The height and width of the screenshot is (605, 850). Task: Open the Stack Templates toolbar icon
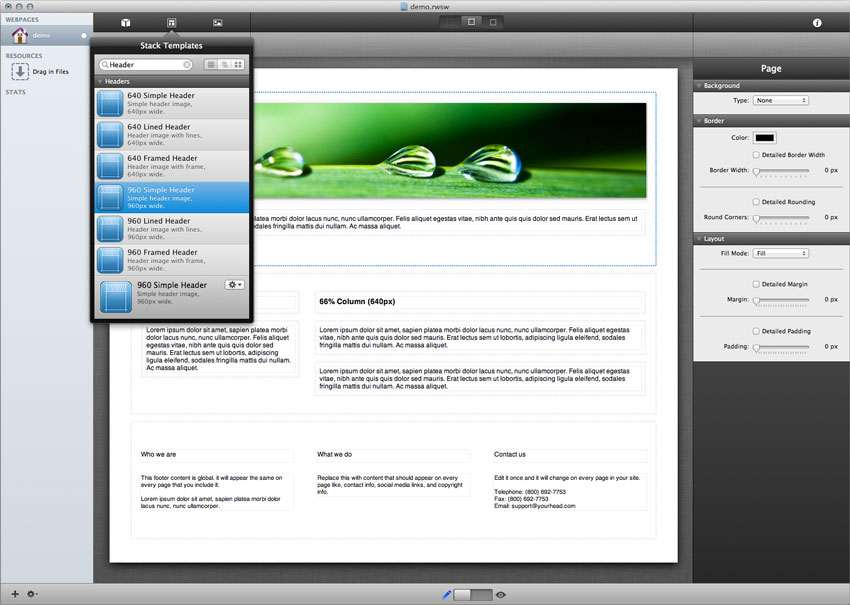(x=171, y=23)
